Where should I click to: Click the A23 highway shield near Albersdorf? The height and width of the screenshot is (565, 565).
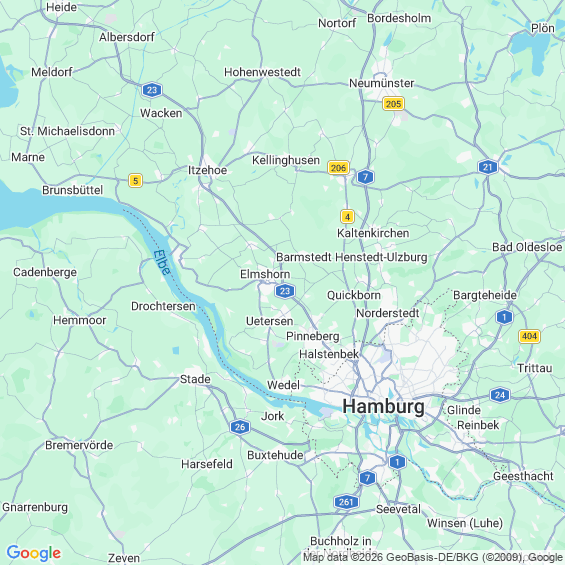pos(152,90)
